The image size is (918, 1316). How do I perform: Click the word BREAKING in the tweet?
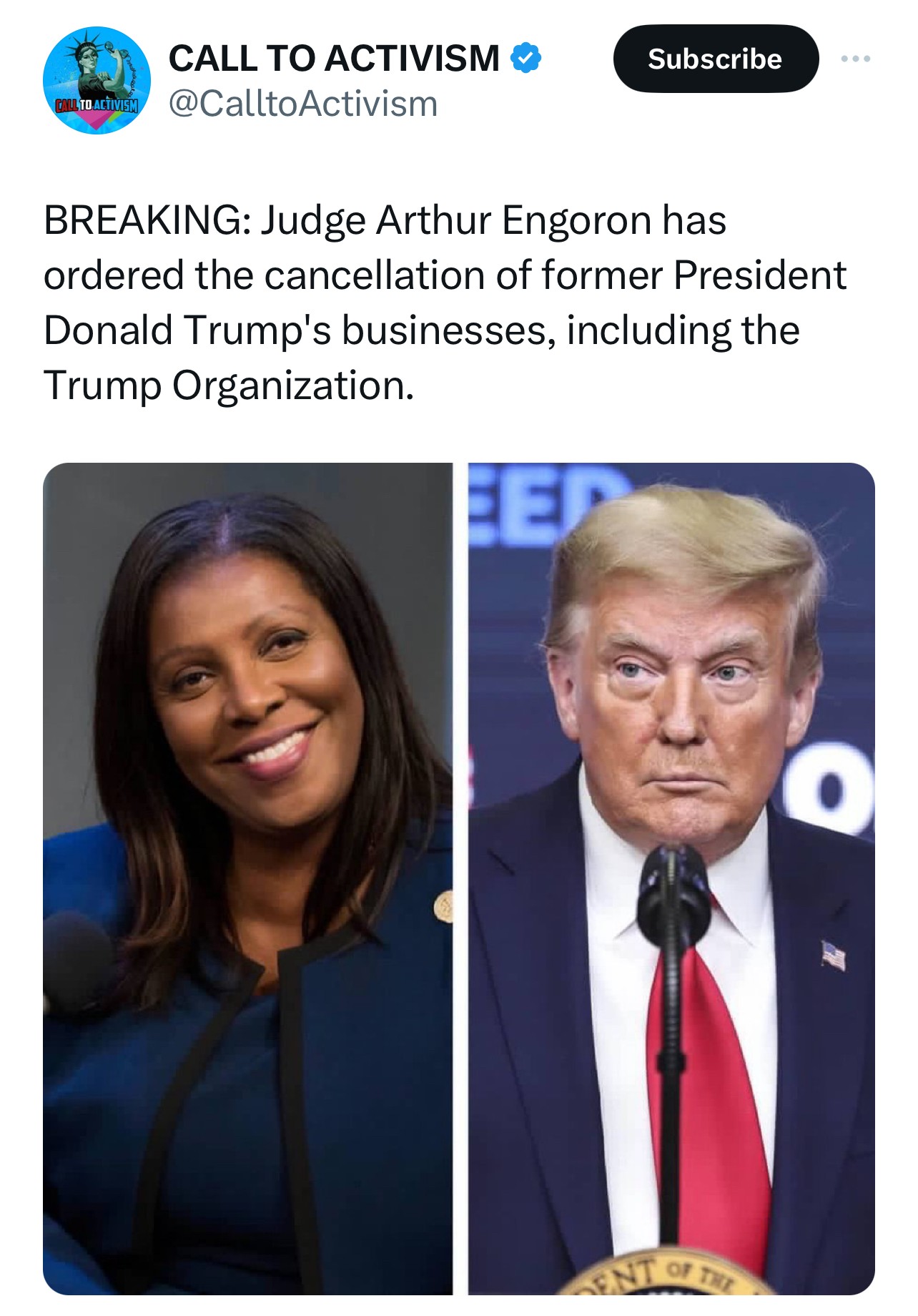point(143,220)
